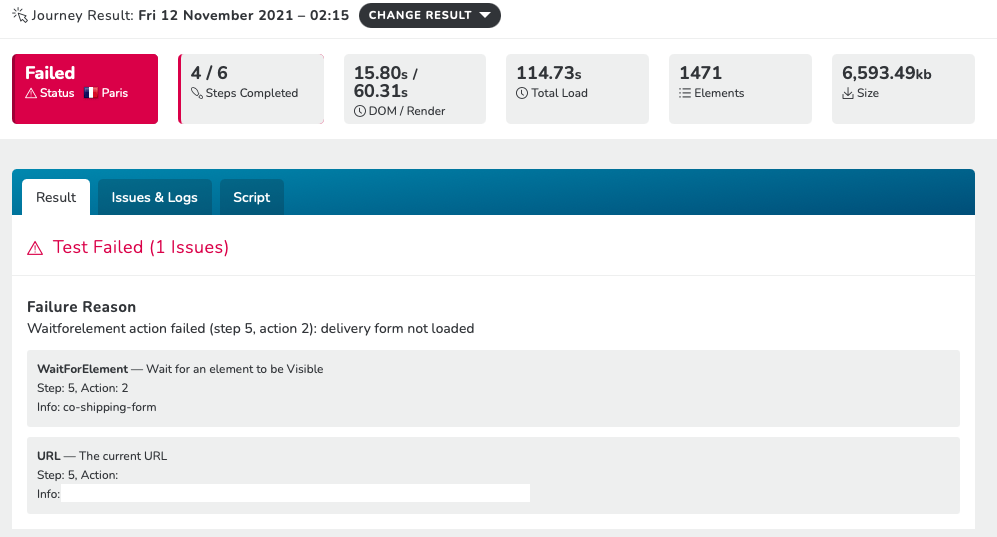Click the warning triangle in Failed status card
This screenshot has width=997, height=537.
coord(31,93)
